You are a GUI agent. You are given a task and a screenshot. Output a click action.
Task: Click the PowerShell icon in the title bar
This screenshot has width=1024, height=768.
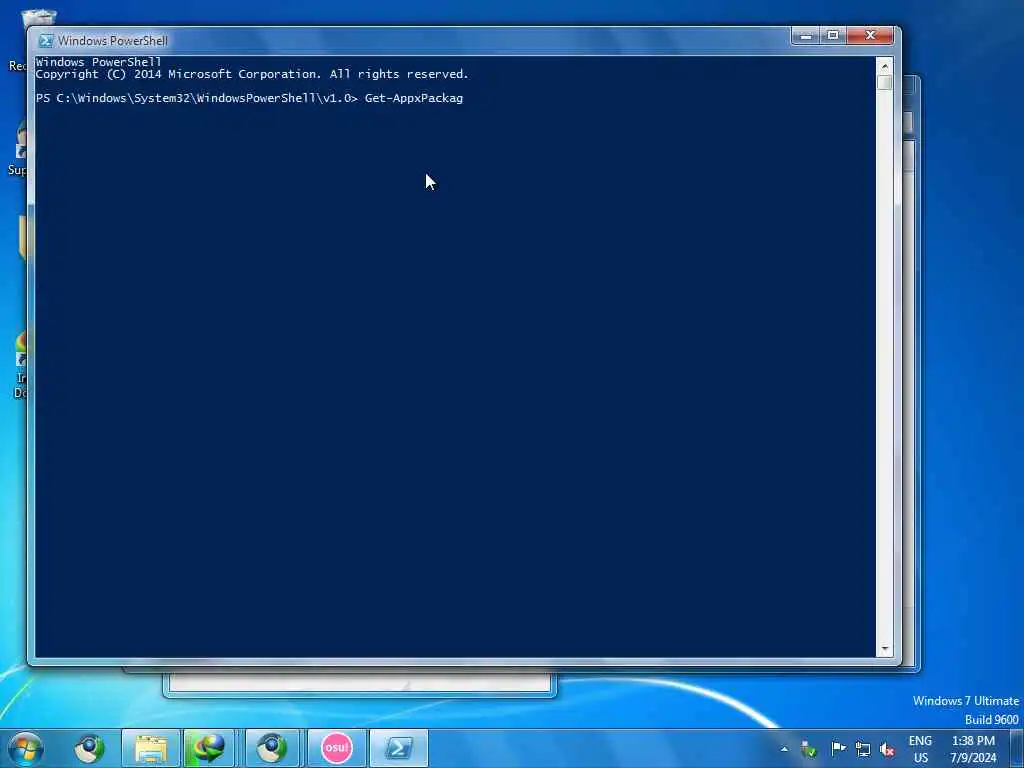pyautogui.click(x=46, y=40)
